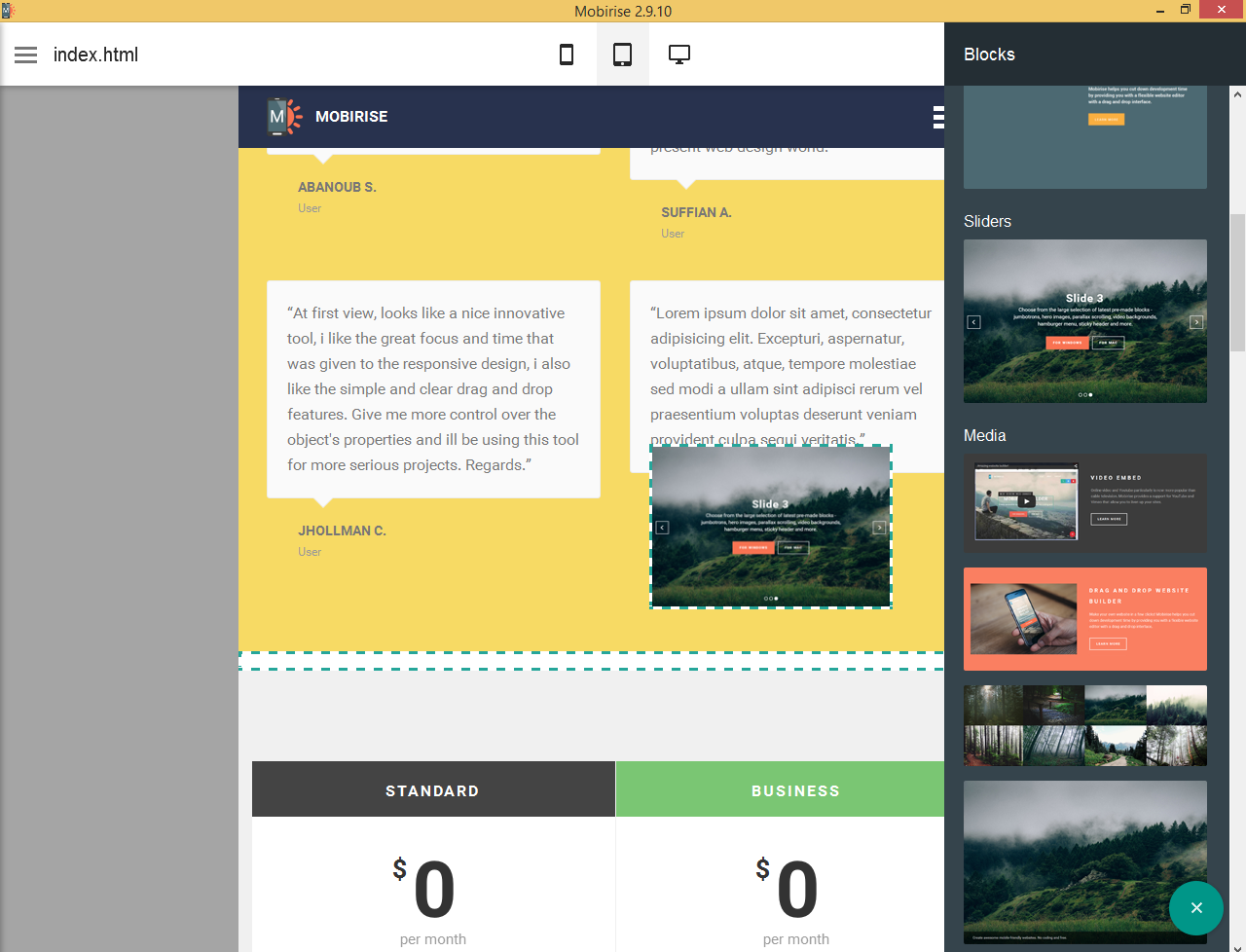The width and height of the screenshot is (1246, 952).
Task: Click the 'User' label under Jhollman C.
Action: [x=310, y=552]
